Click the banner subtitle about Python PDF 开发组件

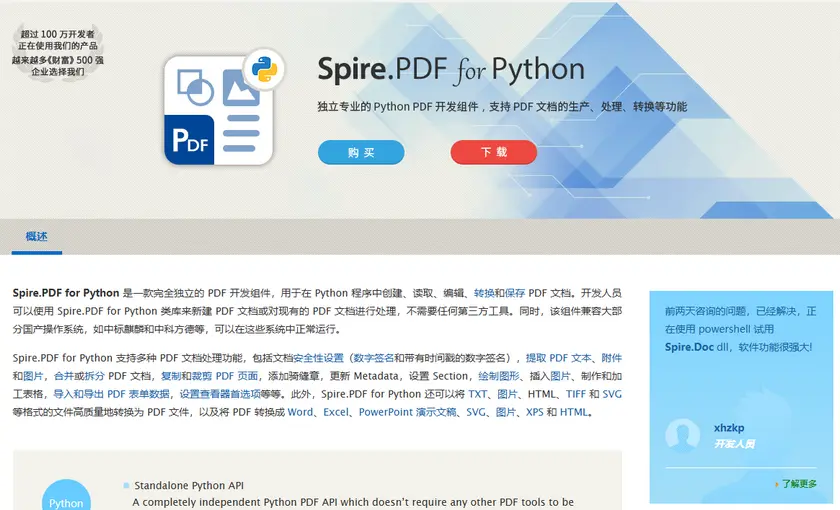[502, 107]
